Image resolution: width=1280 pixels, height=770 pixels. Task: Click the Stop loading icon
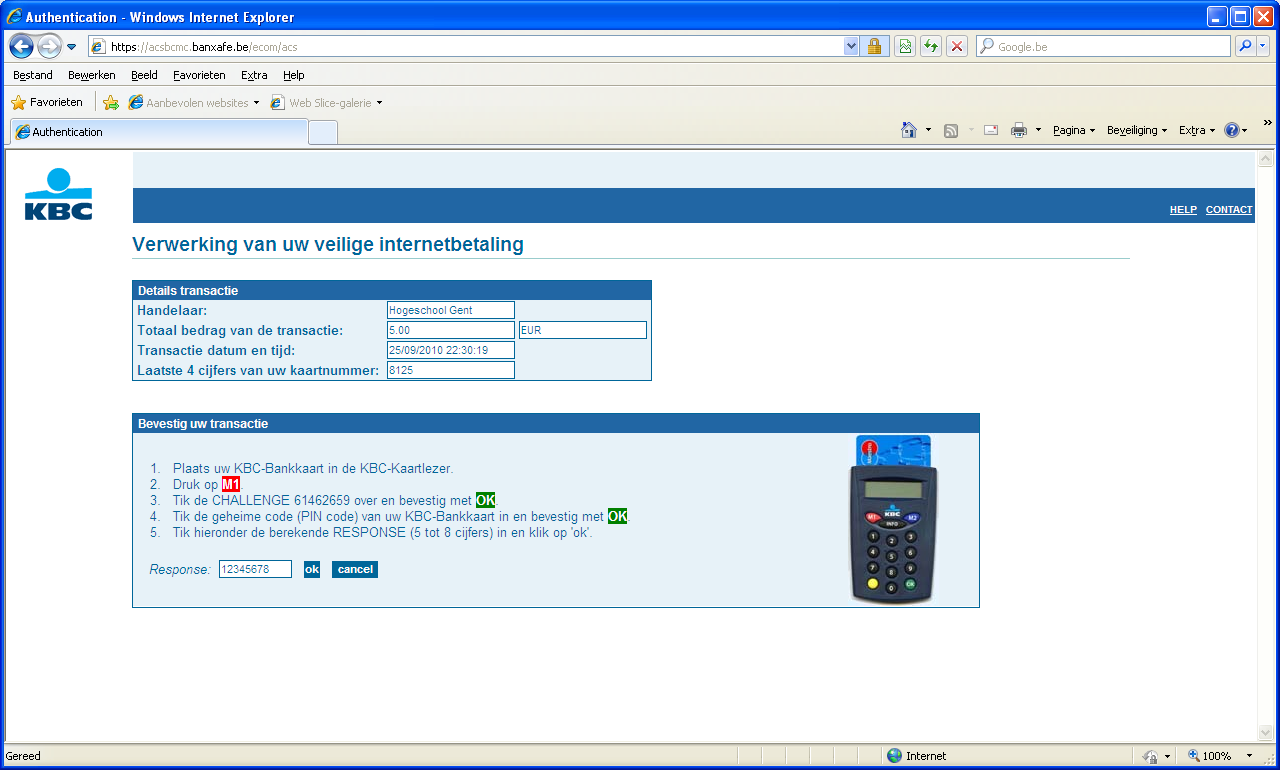[957, 46]
